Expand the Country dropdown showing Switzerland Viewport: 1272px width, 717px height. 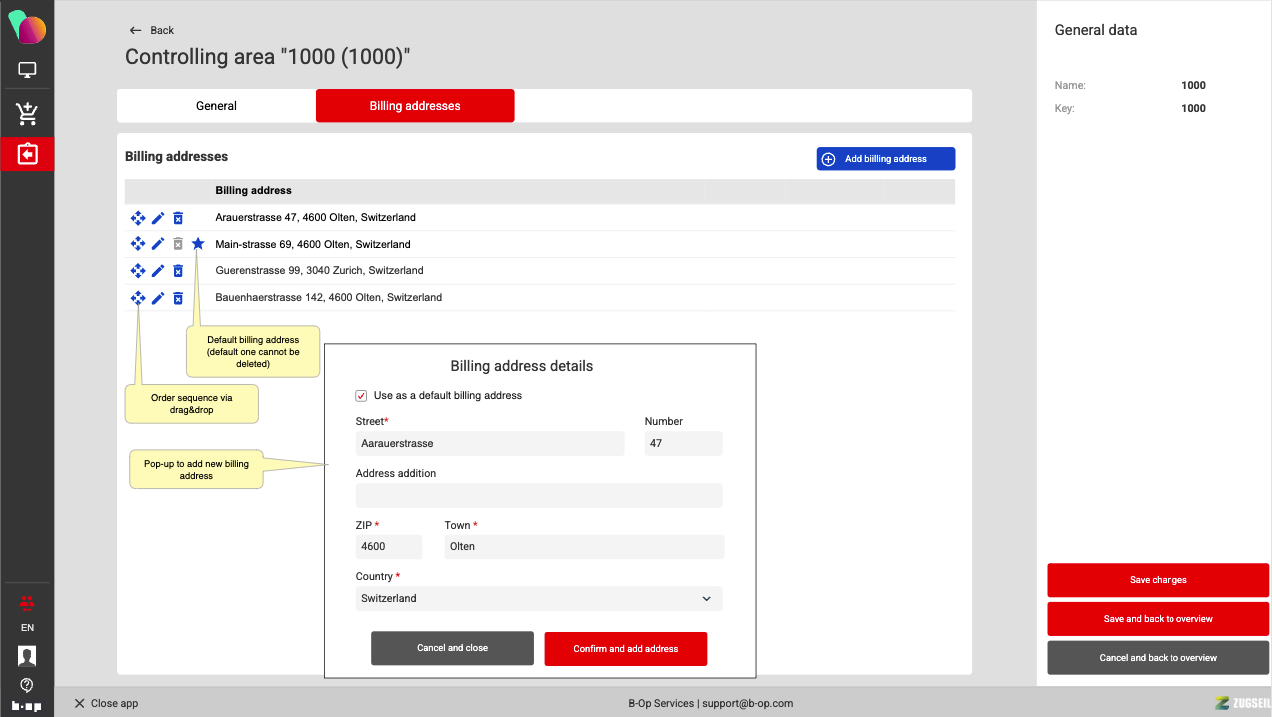pyautogui.click(x=539, y=599)
